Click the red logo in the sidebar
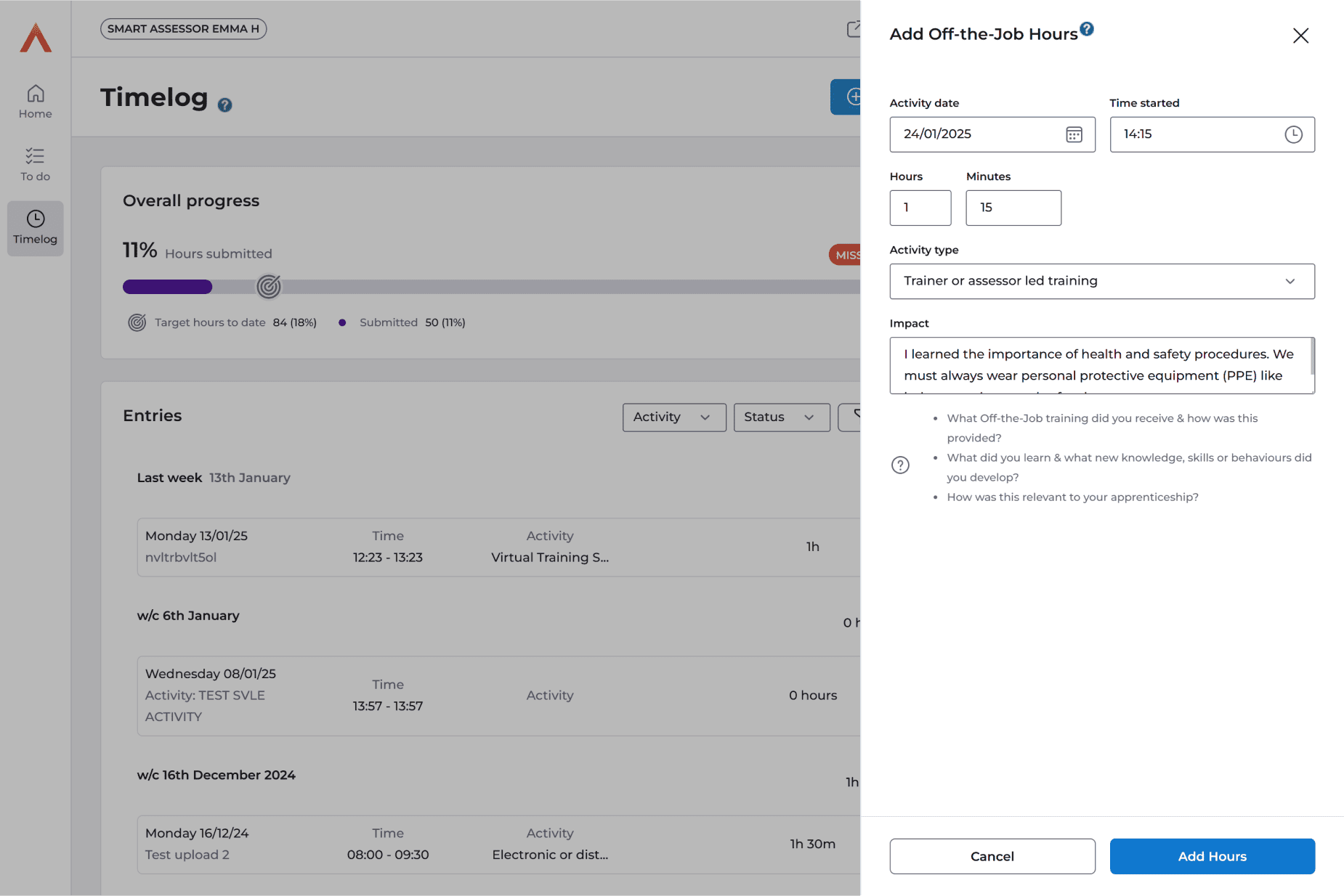Image resolution: width=1344 pixels, height=896 pixels. point(36,38)
